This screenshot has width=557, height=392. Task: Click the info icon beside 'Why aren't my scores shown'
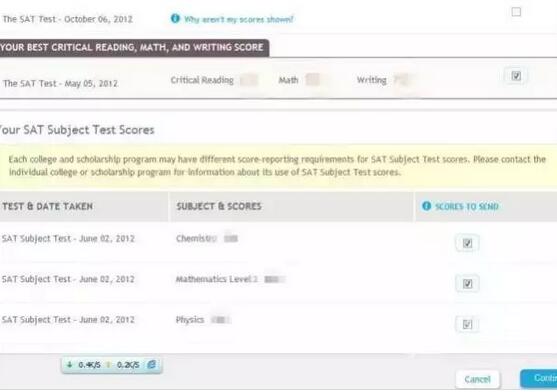click(x=175, y=18)
